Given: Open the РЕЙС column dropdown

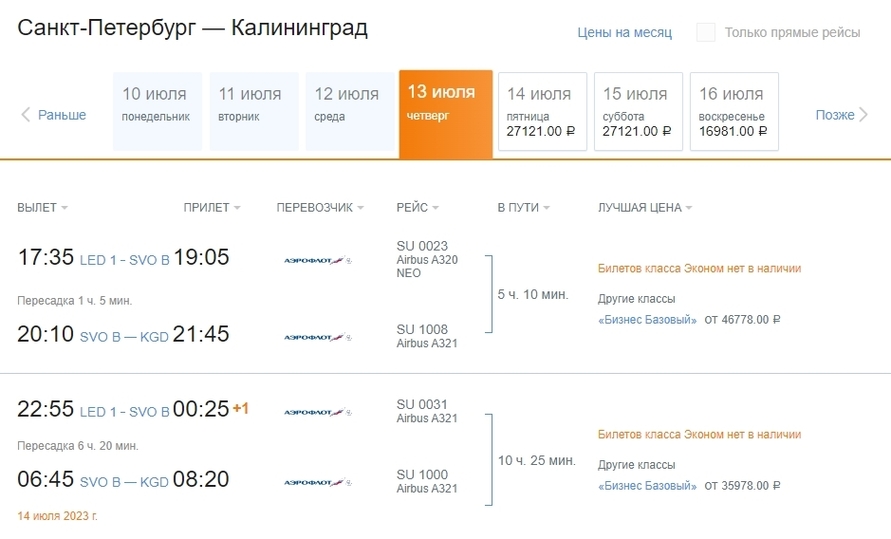Looking at the screenshot, I should pyautogui.click(x=418, y=207).
